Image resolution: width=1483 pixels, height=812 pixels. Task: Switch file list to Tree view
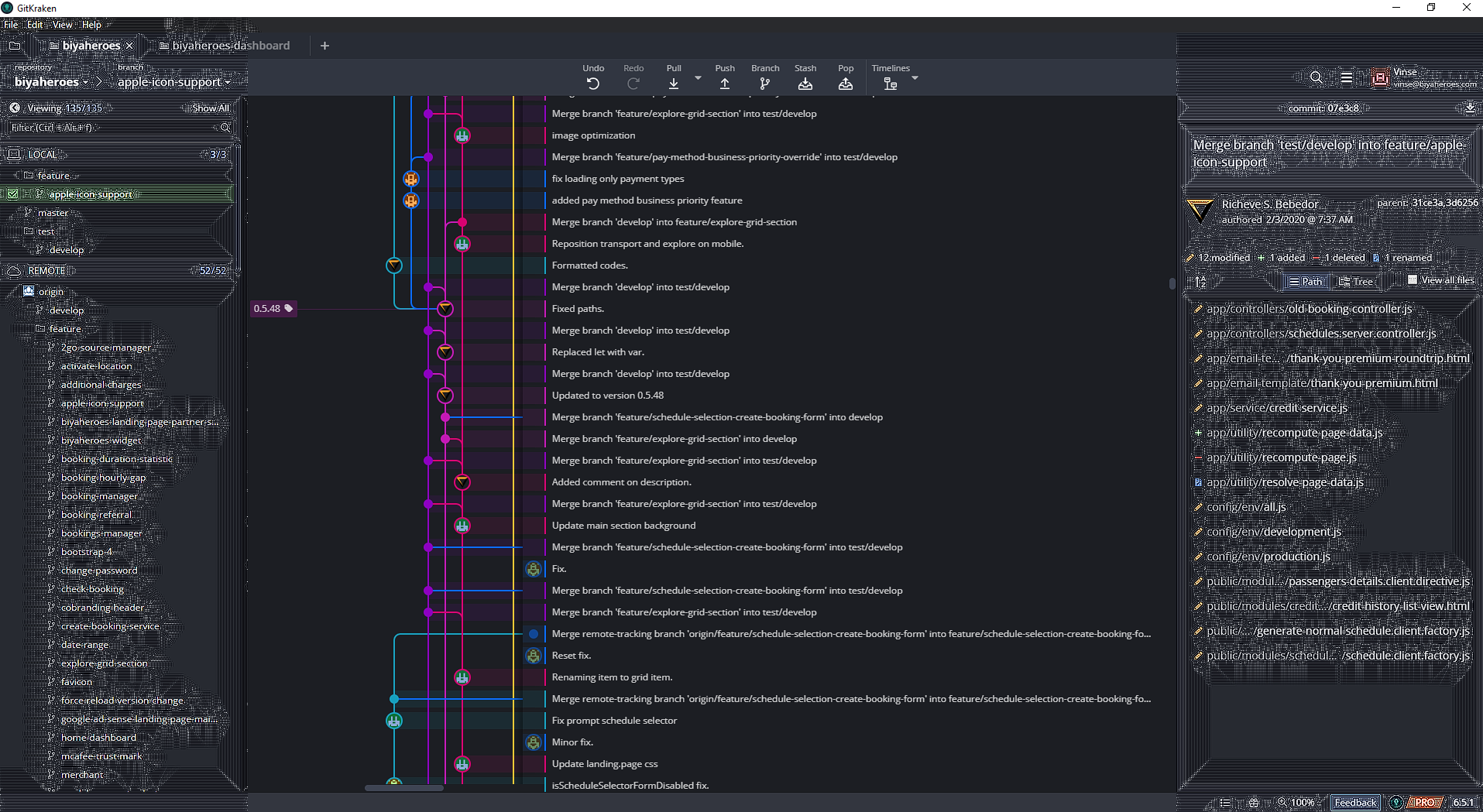coord(1355,282)
